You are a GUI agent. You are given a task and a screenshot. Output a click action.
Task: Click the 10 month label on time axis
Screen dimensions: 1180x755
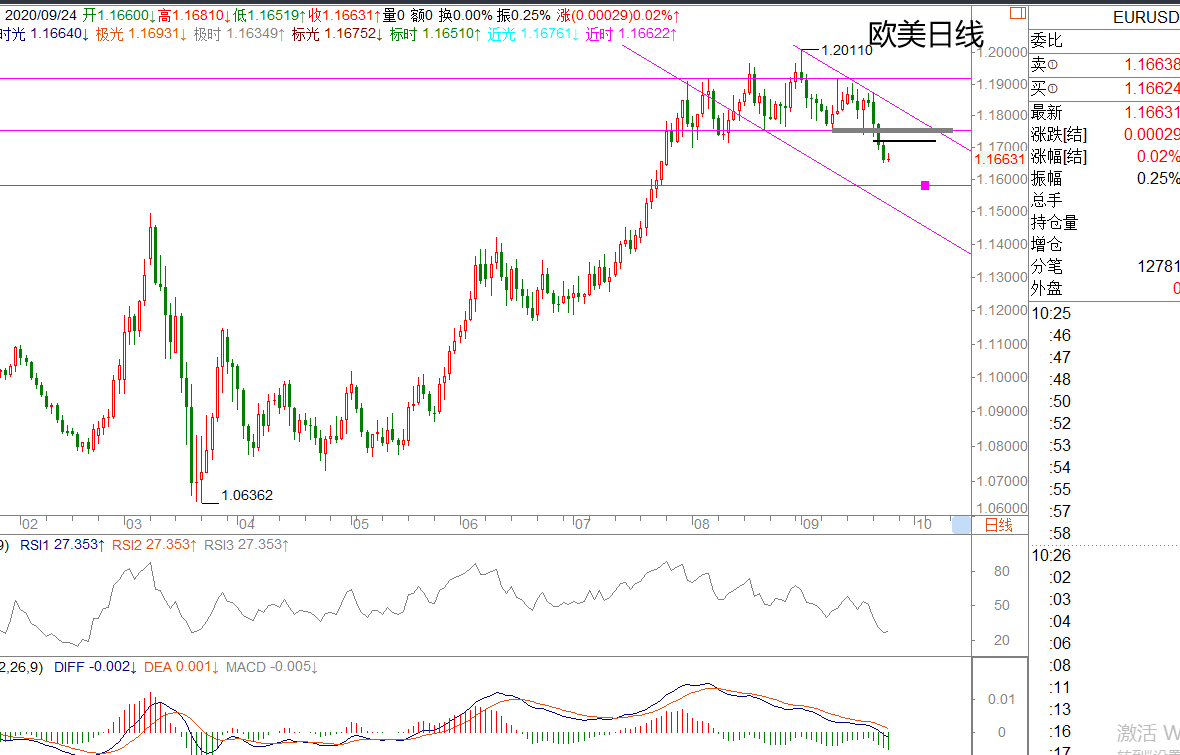[923, 524]
